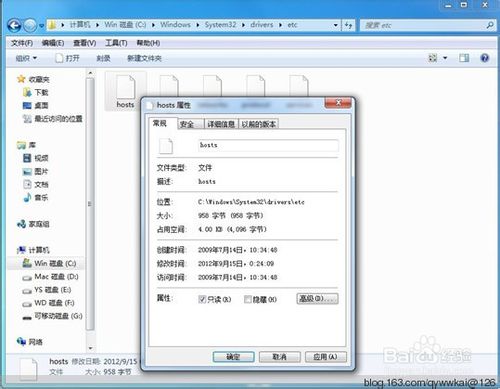500x389 pixels.
Task: Click the 刻录 toolbar button
Action: pos(103,58)
